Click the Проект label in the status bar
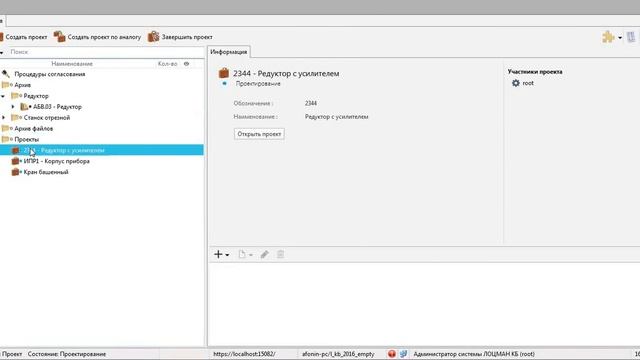 tap(12, 354)
